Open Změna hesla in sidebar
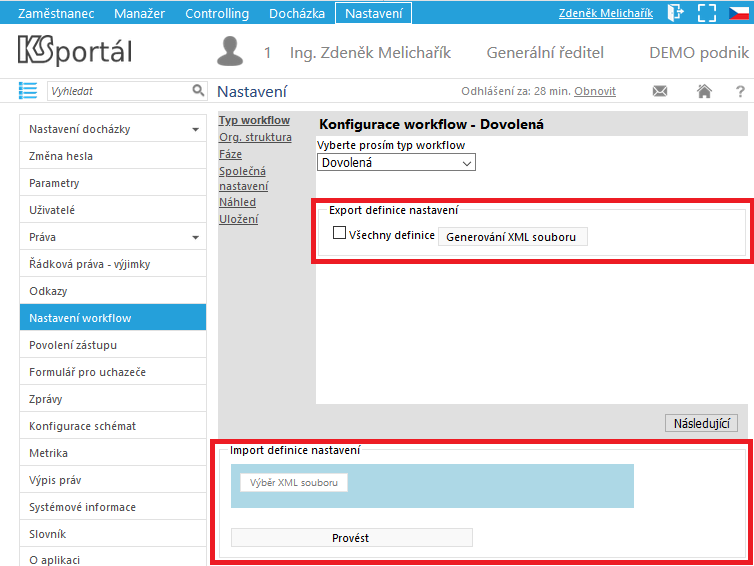Screen dimensions: 754x566 (x=113, y=156)
